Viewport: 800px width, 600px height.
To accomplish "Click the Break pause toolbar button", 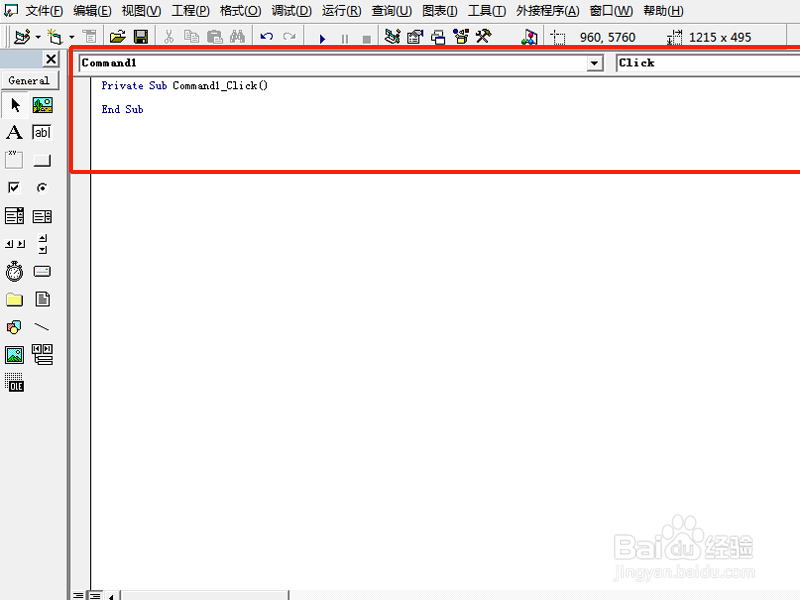I will (x=345, y=38).
